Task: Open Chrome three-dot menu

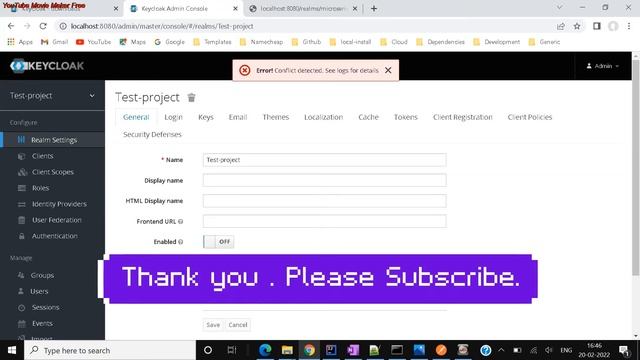Action: point(629,26)
